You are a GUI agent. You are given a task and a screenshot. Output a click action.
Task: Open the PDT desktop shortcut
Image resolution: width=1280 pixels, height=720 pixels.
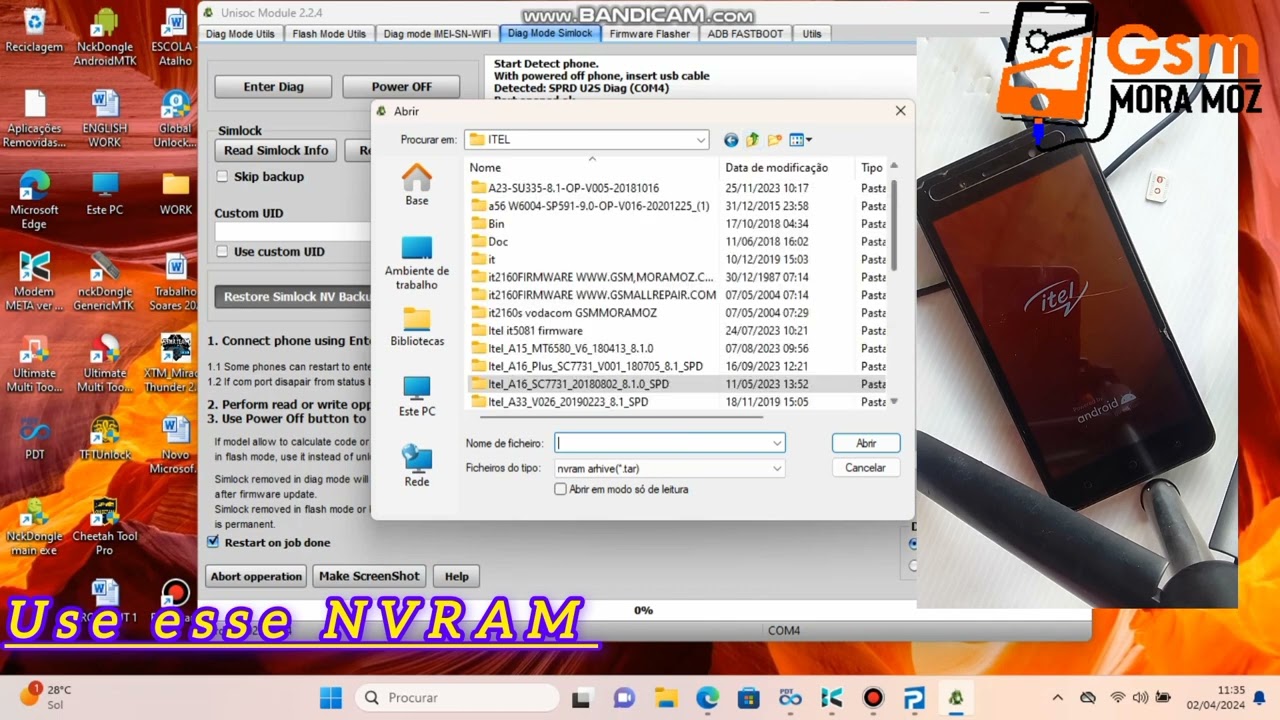(x=34, y=438)
